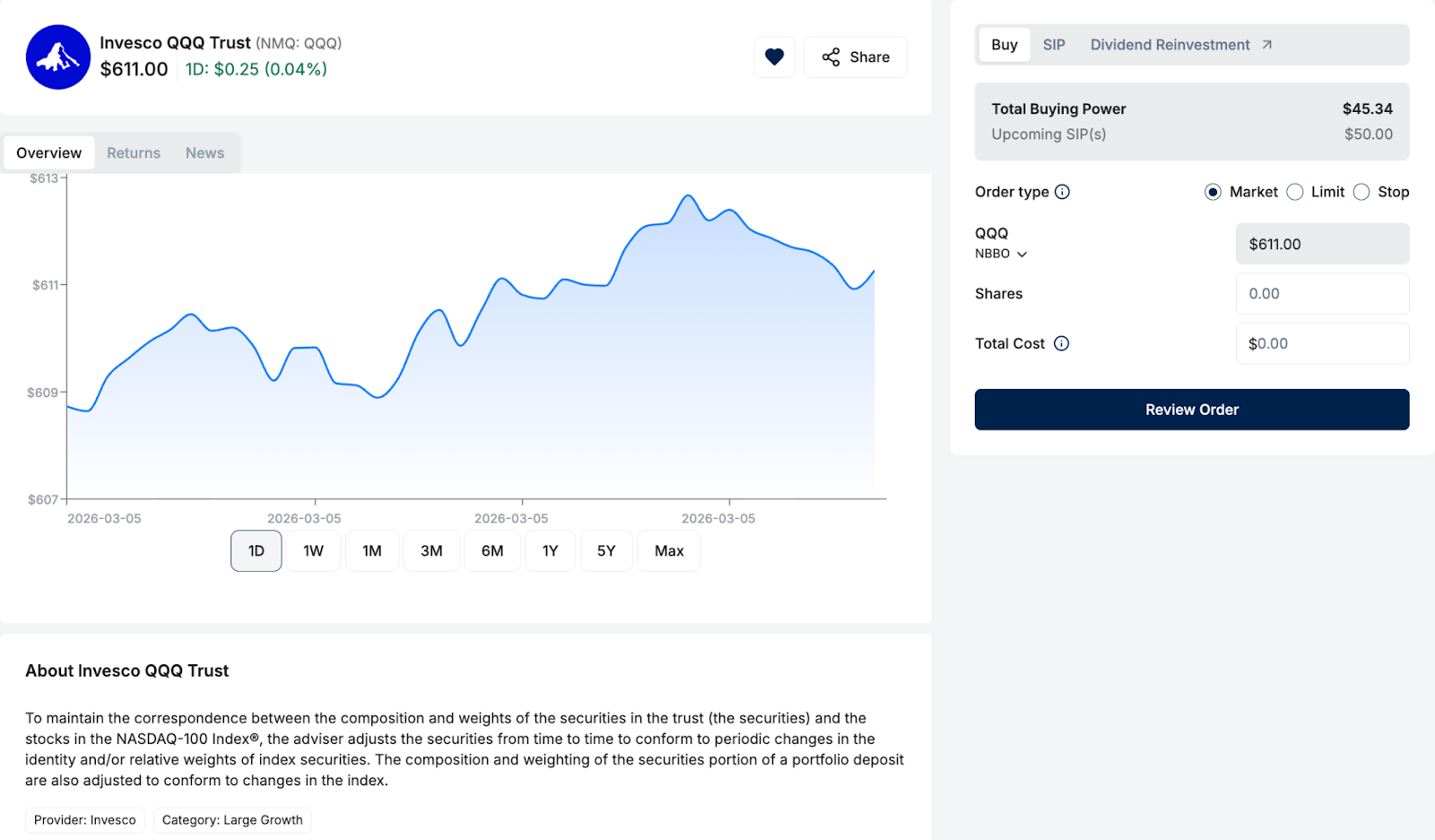Click the Total Cost input field
Viewport: 1435px width, 840px height.
(x=1322, y=343)
